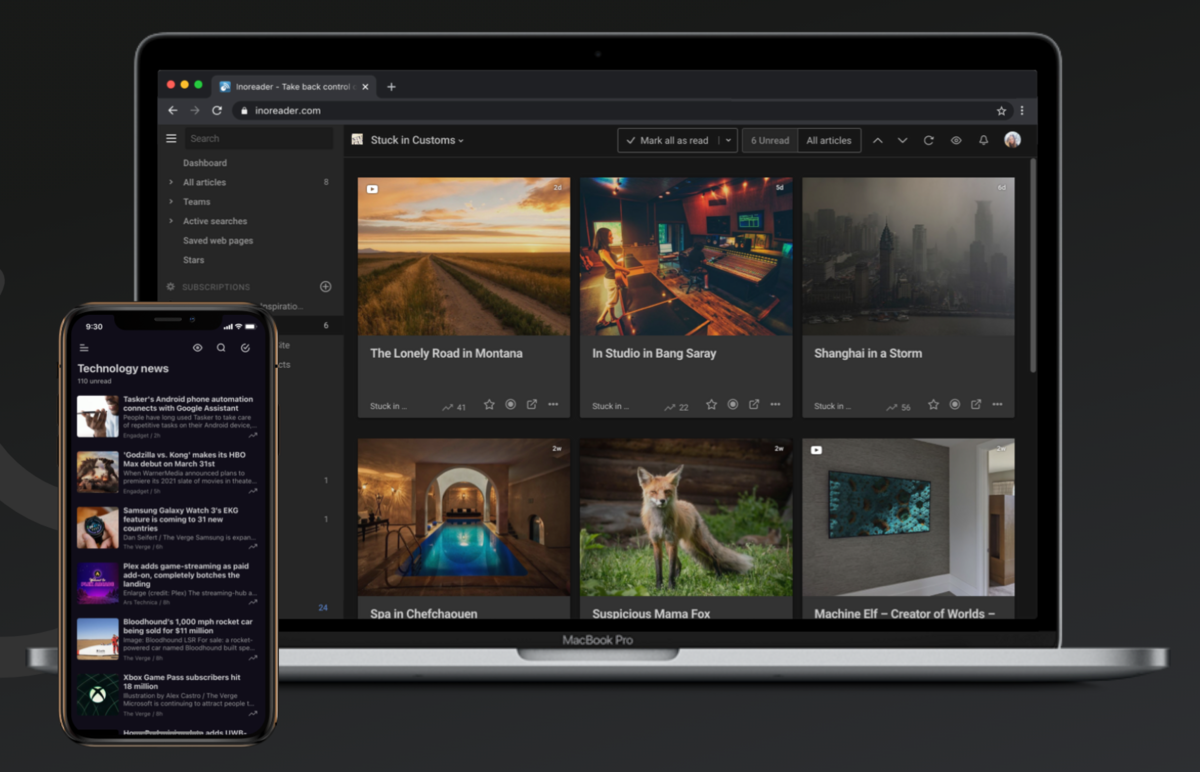
Task: Open the search icon on the phone app
Action: point(221,347)
